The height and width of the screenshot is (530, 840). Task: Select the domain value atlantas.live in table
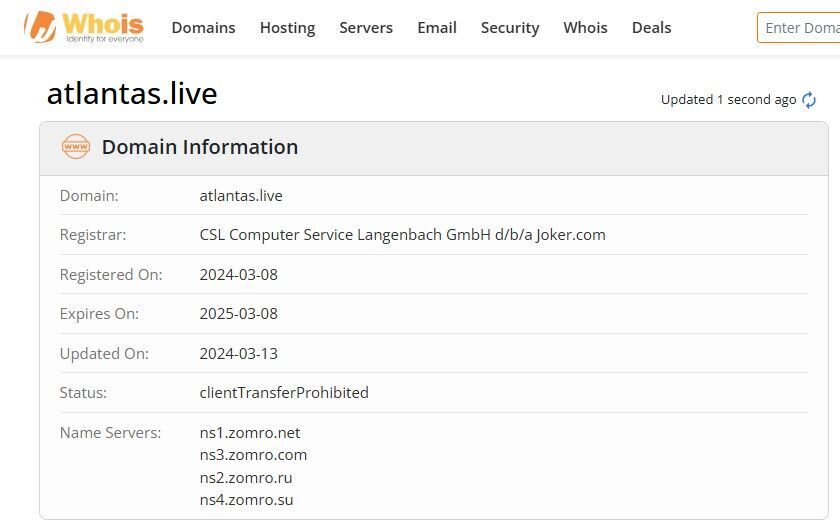pyautogui.click(x=241, y=196)
